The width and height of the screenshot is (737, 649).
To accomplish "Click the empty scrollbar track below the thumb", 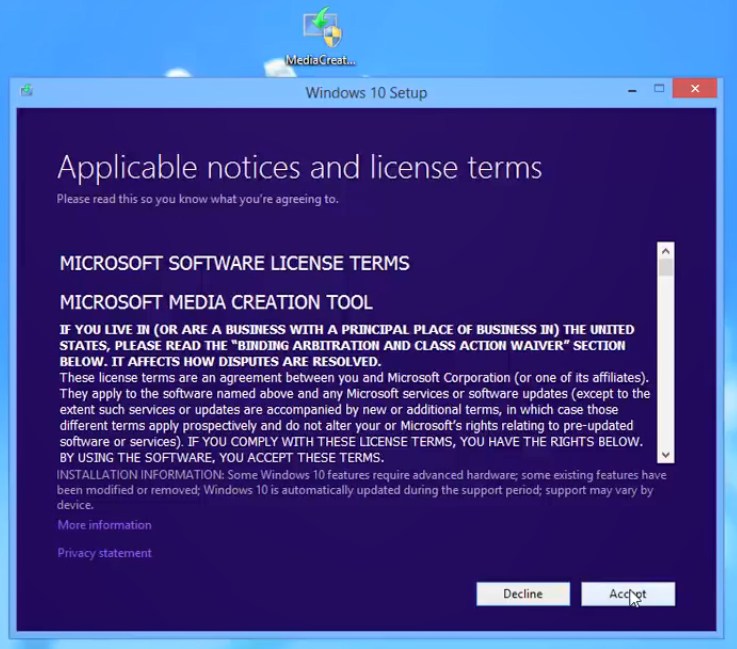I will (666, 370).
